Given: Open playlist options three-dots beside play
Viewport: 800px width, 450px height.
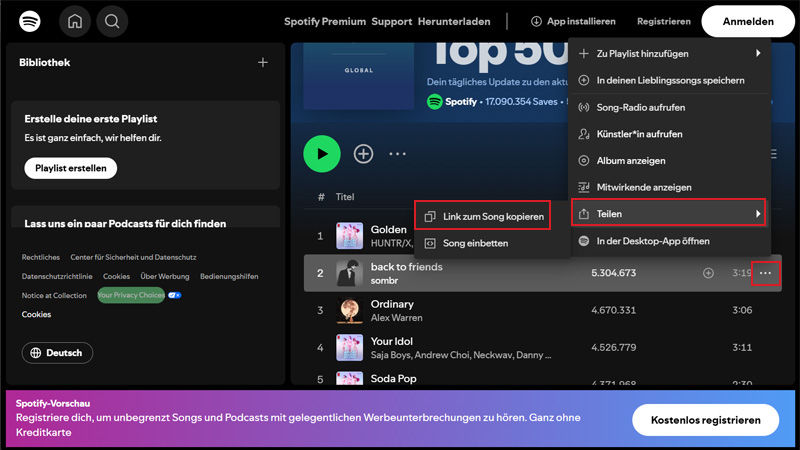Looking at the screenshot, I should [397, 154].
